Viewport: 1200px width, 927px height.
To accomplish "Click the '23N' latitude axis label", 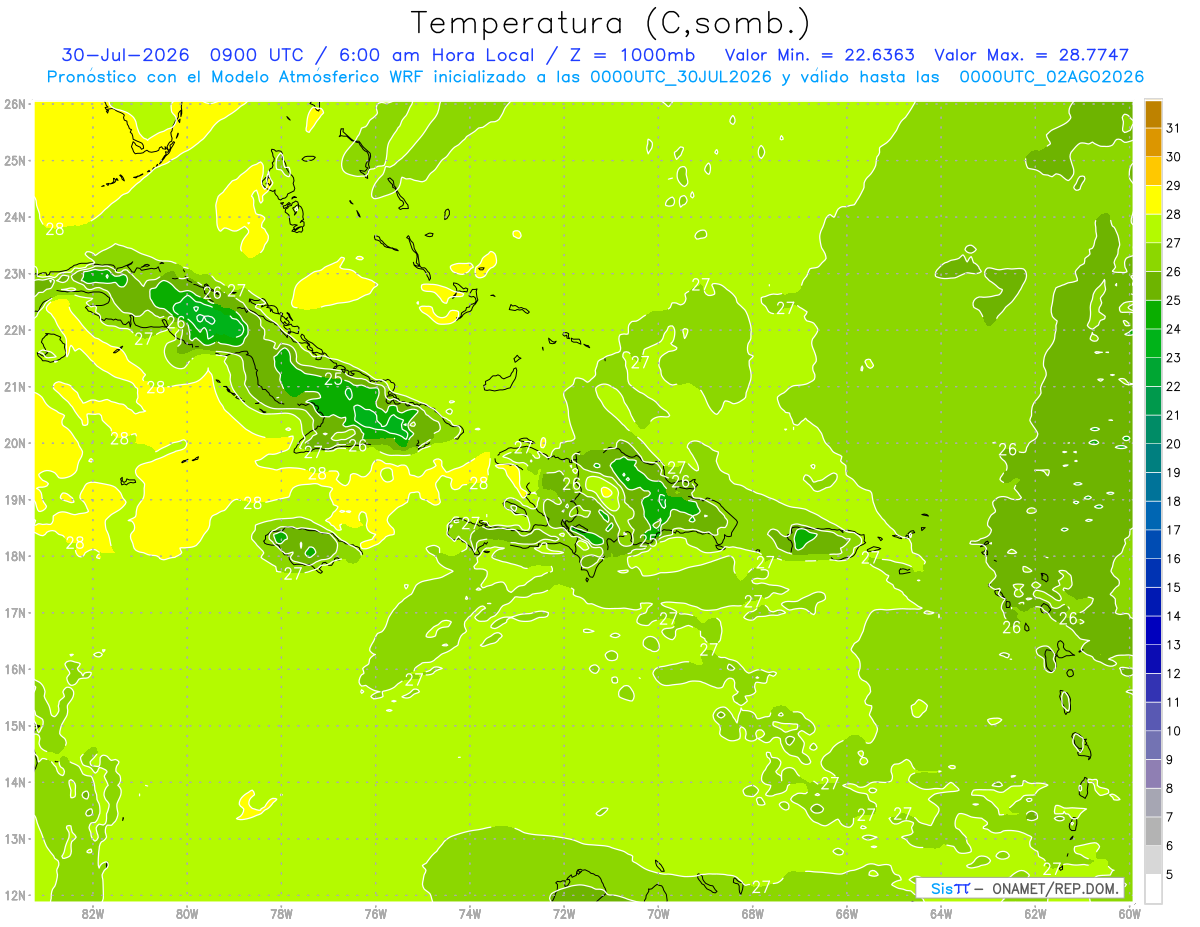I will point(15,273).
